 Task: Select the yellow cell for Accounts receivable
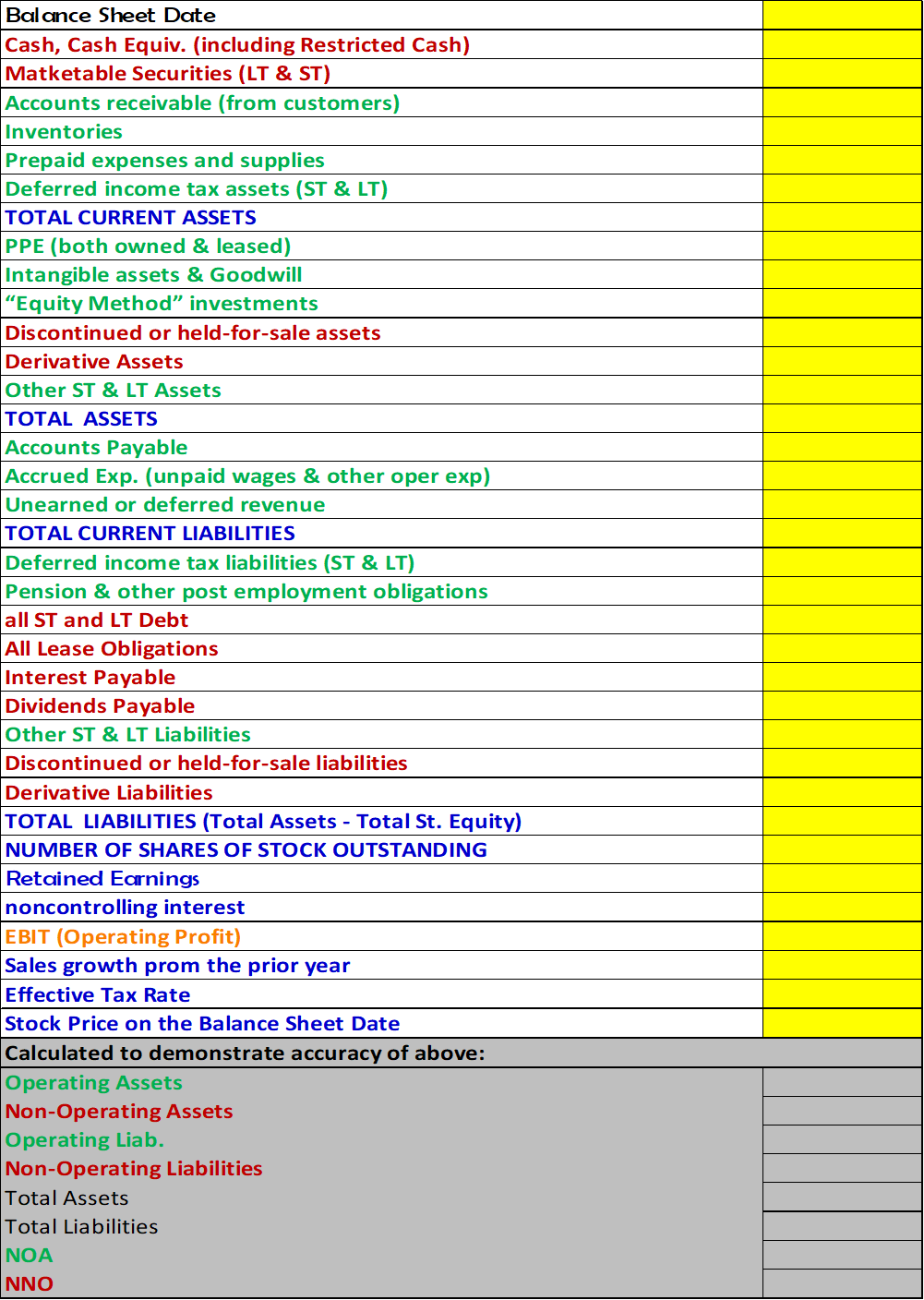[x=842, y=102]
